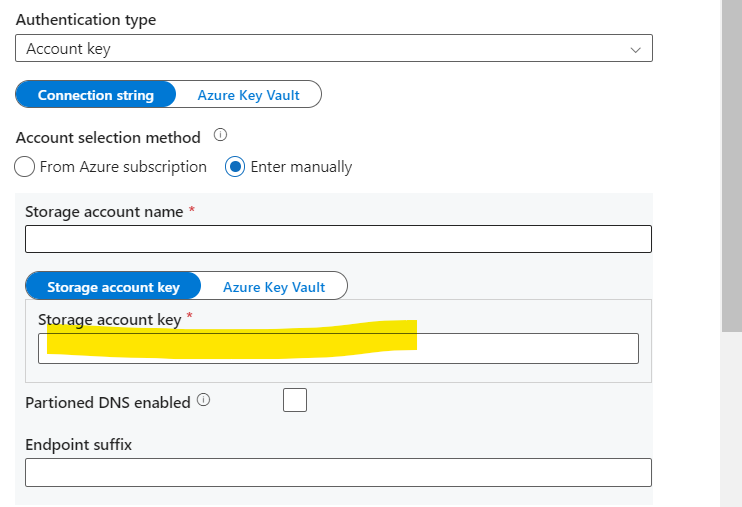Click the Storage account key input field
Viewport: 742px width, 507px height.
tap(338, 348)
